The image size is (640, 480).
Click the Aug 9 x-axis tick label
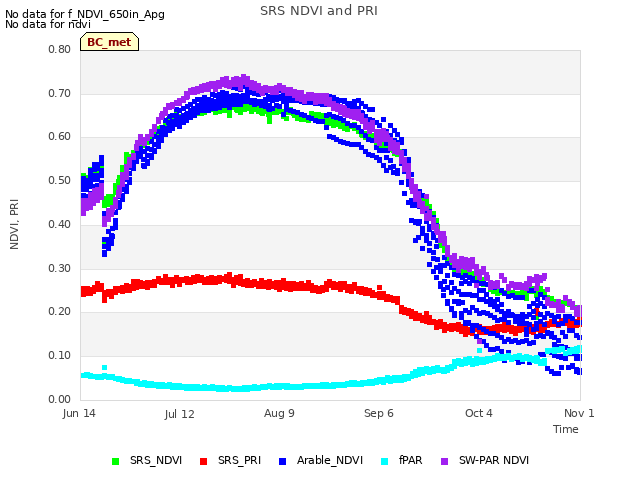(279, 413)
